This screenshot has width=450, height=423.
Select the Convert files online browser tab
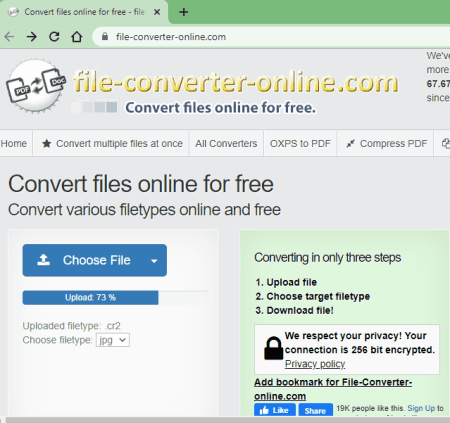[x=85, y=12]
